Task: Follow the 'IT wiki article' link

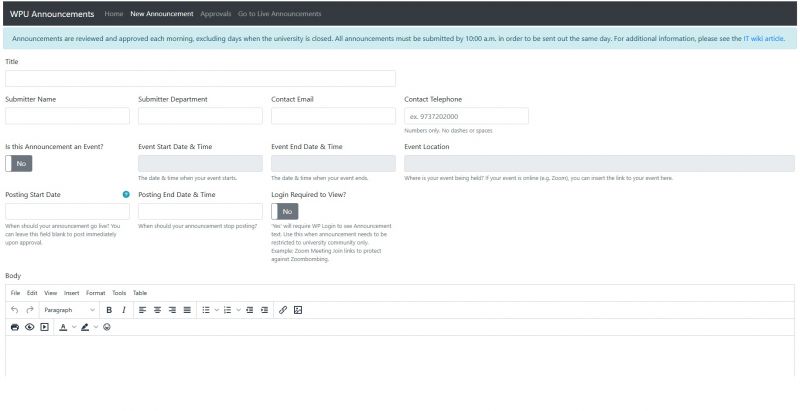Action: click(764, 38)
